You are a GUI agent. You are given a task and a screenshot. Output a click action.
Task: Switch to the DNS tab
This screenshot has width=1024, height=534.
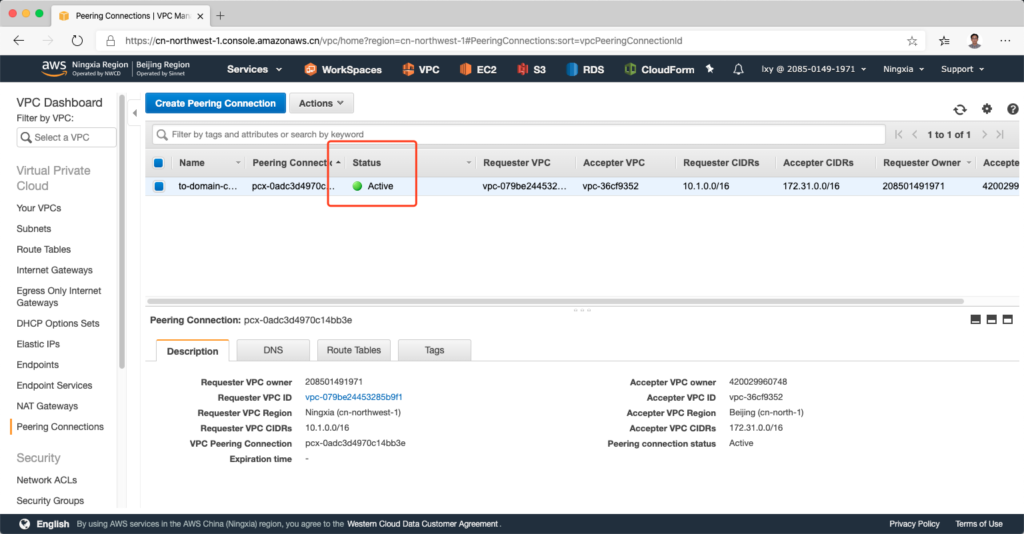[273, 350]
